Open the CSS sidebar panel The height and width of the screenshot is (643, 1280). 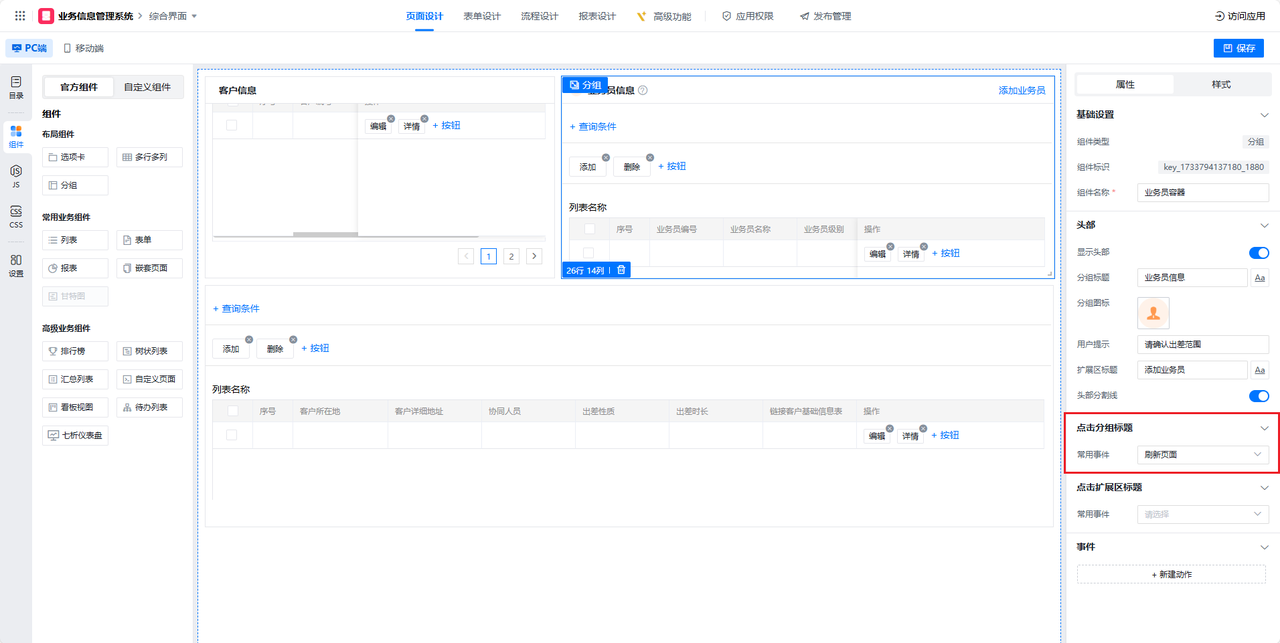pyautogui.click(x=16, y=217)
